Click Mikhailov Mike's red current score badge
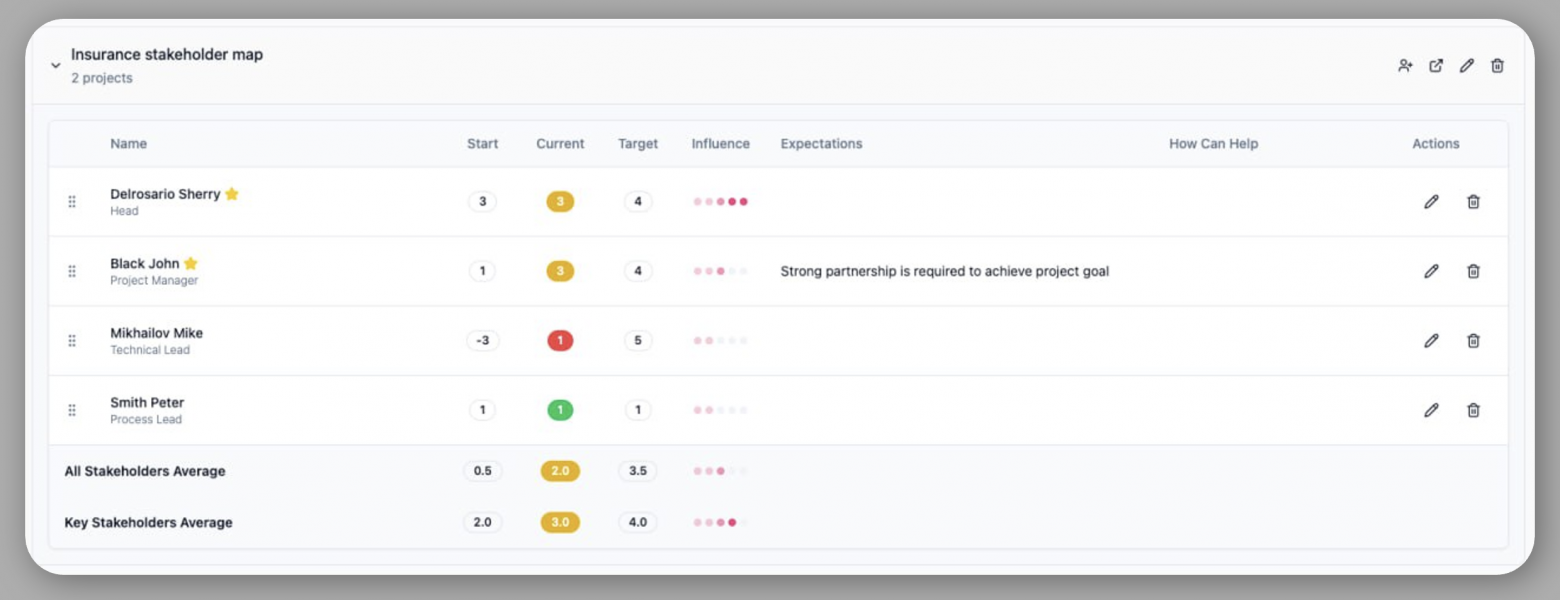Viewport: 1560px width, 600px height. 560,341
